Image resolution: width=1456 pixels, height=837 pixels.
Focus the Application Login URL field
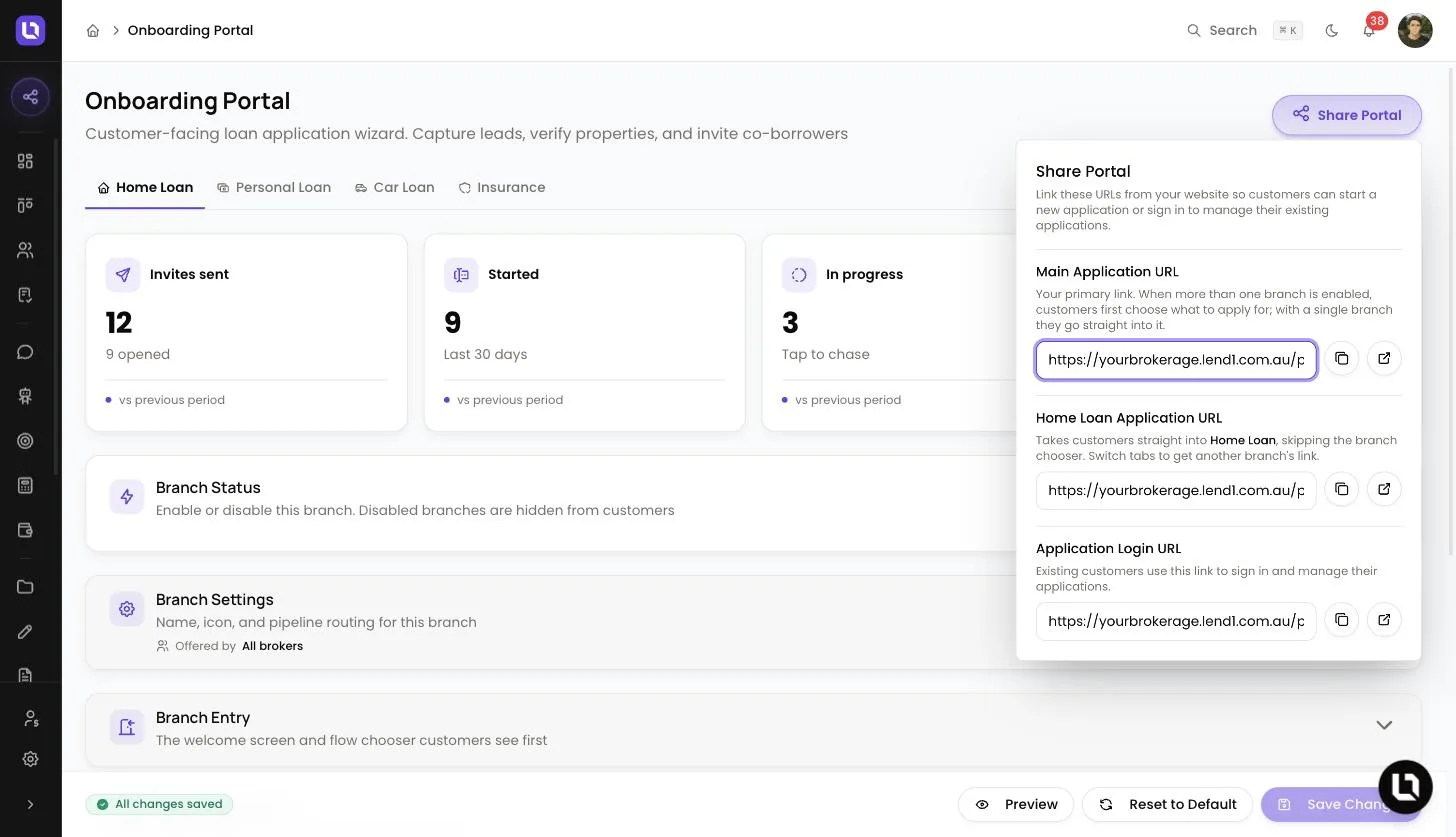point(1176,621)
